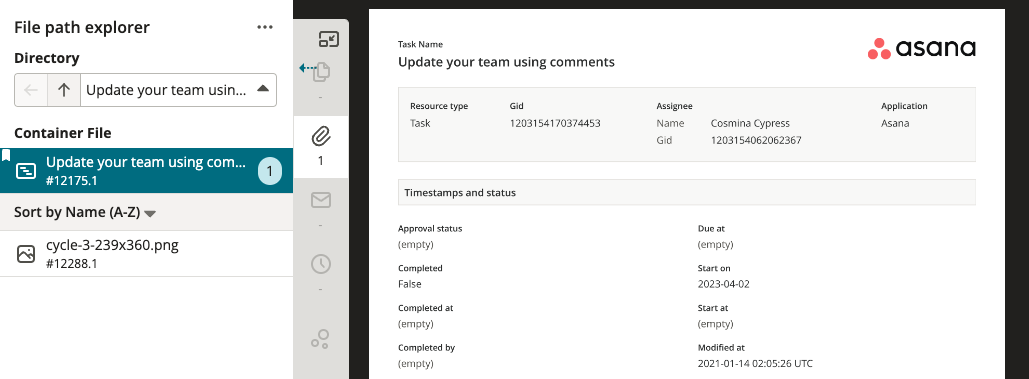
Task: Open the Sort by Name (A-Z) dropdown
Action: pos(85,212)
